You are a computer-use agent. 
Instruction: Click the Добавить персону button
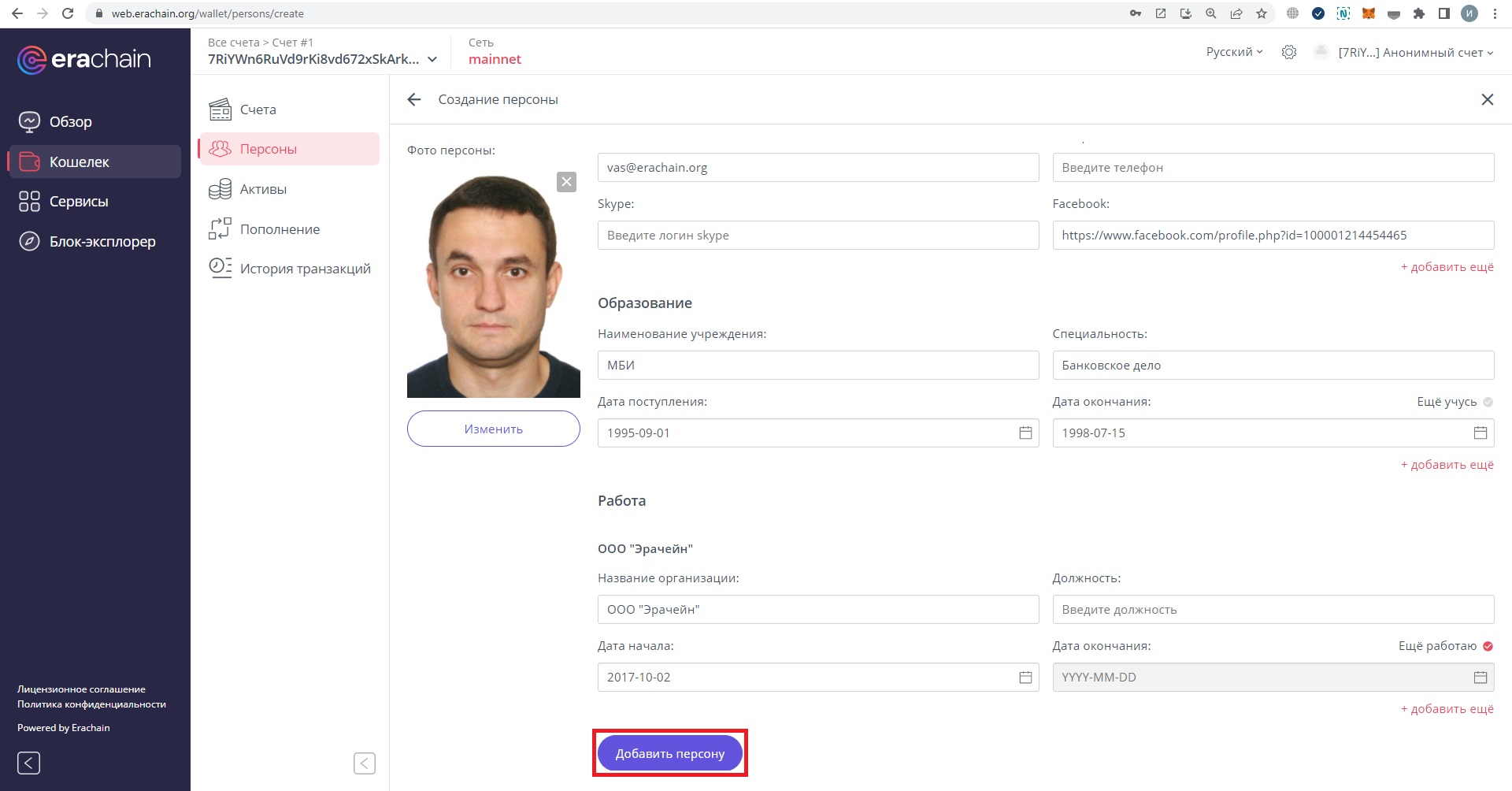pos(669,752)
